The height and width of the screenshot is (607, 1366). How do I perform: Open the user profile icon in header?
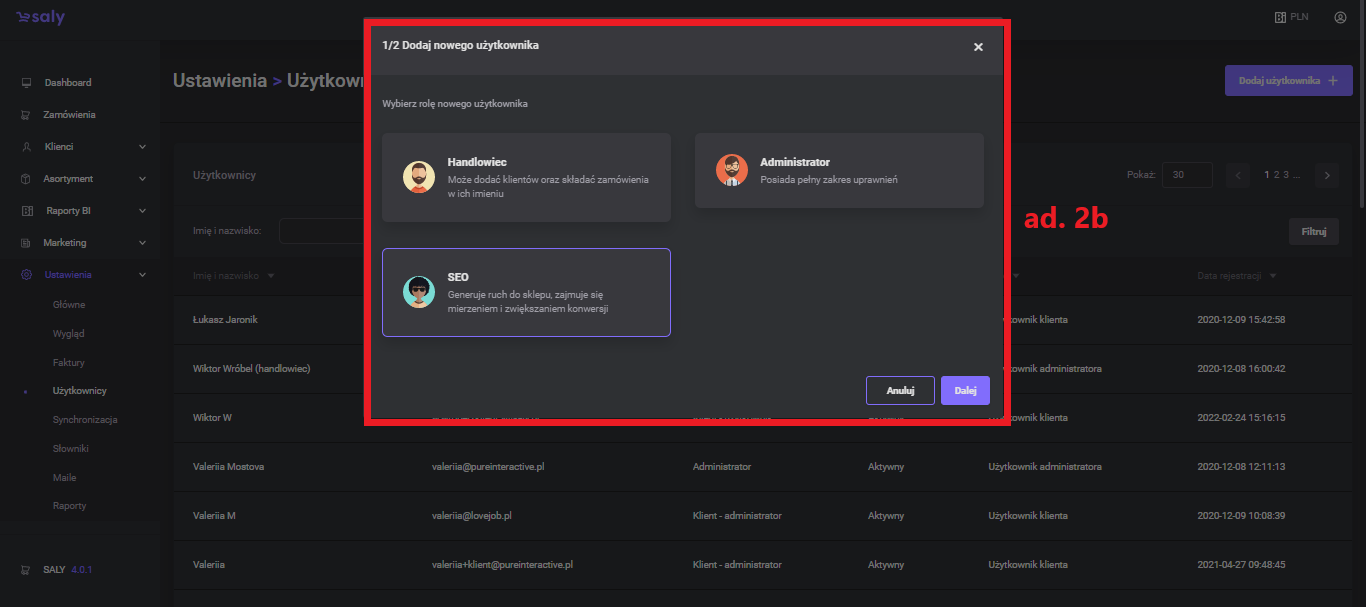[1340, 17]
